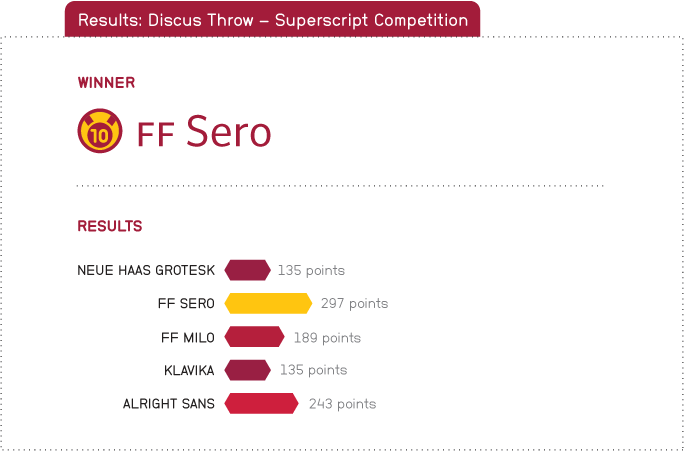This screenshot has width=685, height=451.
Task: Click the FF Milo red bar
Action: coord(254,337)
